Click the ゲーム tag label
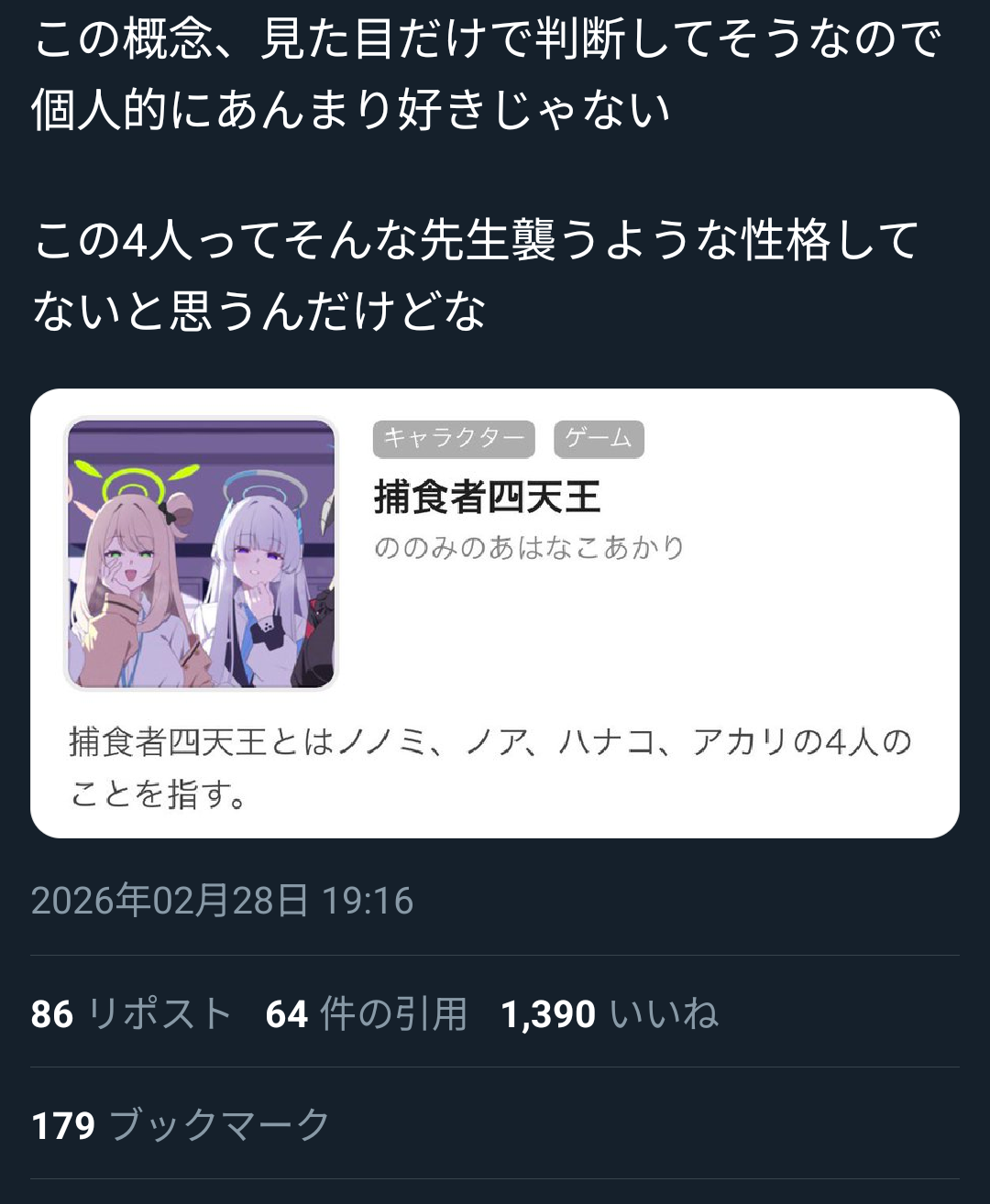990x1204 pixels. (x=599, y=439)
